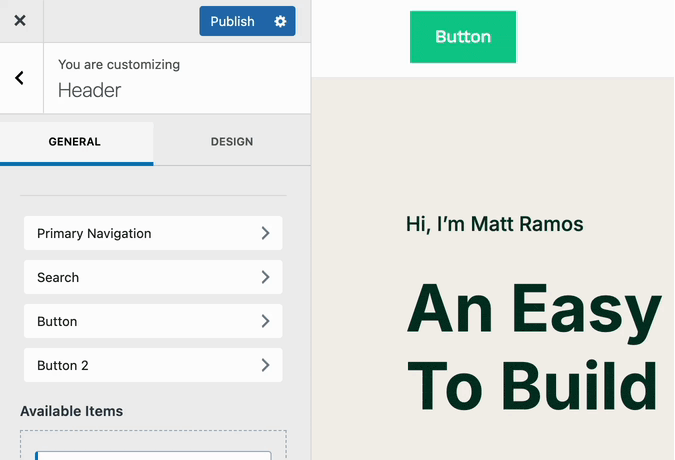Click the "Hi, I'm Matt Ramos" preview text
This screenshot has height=460, width=675.
(494, 224)
